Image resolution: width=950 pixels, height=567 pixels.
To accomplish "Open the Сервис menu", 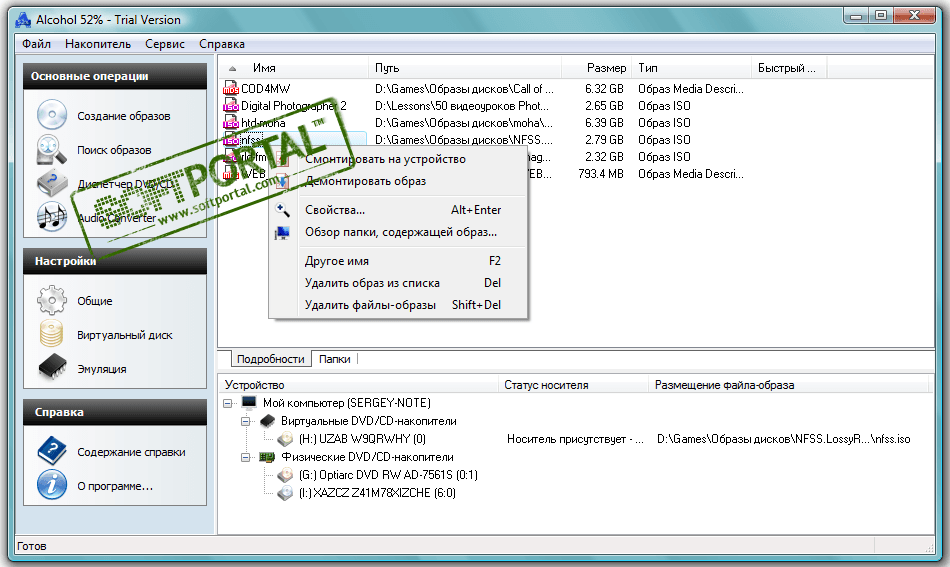I will tap(164, 44).
